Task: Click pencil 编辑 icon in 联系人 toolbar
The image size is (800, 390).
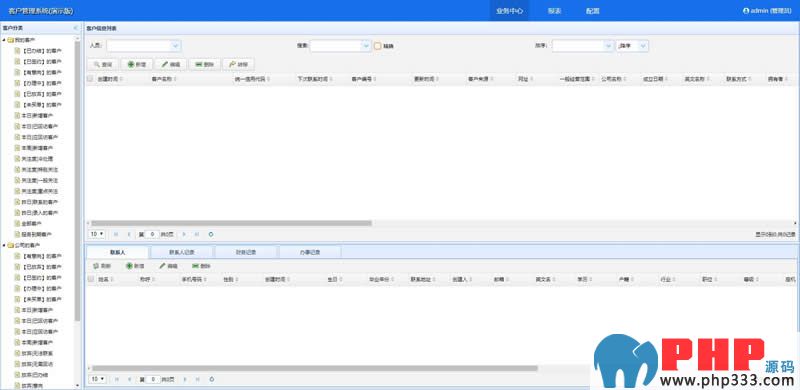Action: pyautogui.click(x=162, y=266)
